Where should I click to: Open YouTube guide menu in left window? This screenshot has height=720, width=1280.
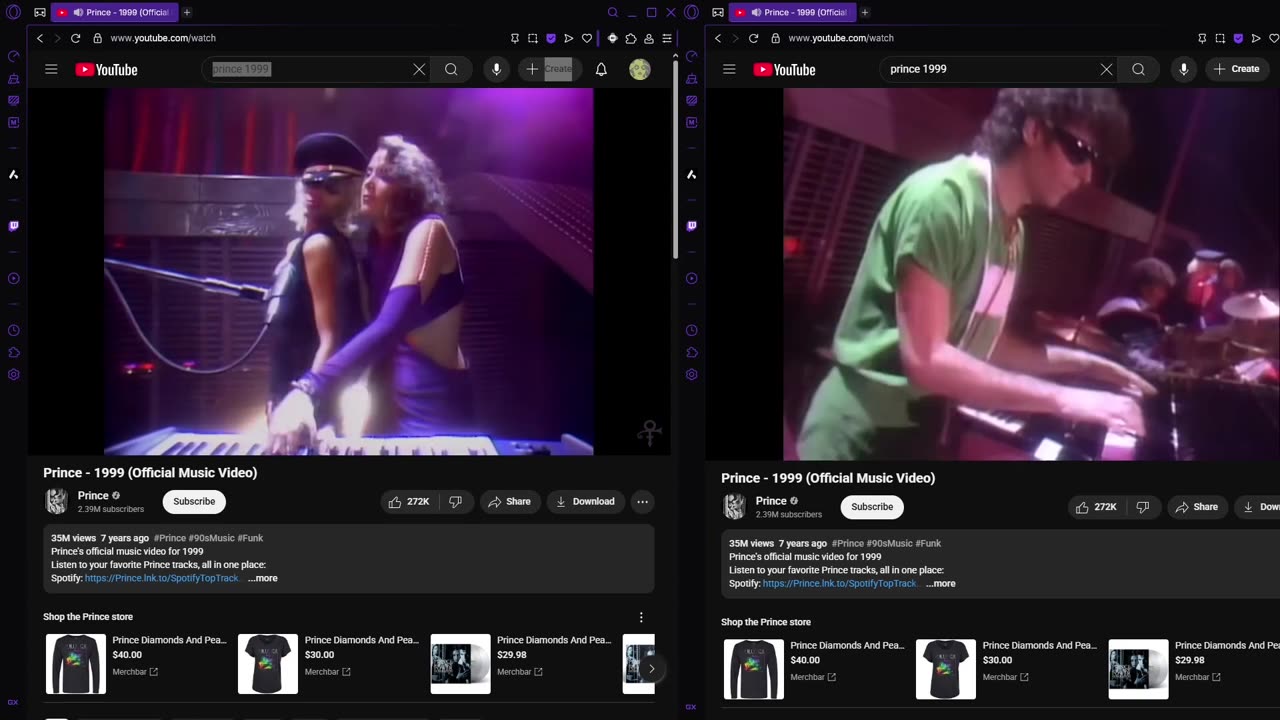51,69
